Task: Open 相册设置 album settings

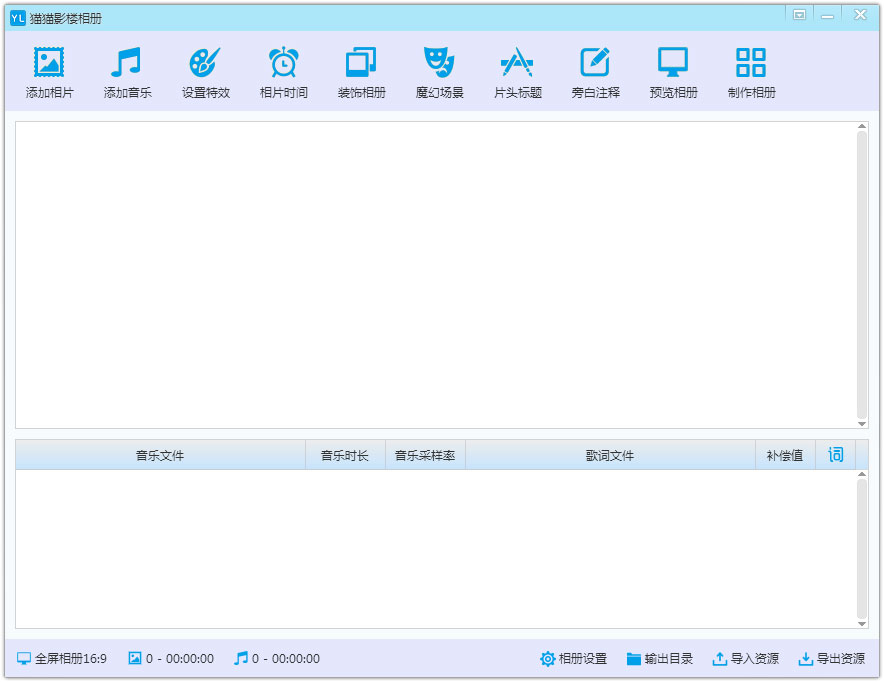Action: tap(573, 658)
